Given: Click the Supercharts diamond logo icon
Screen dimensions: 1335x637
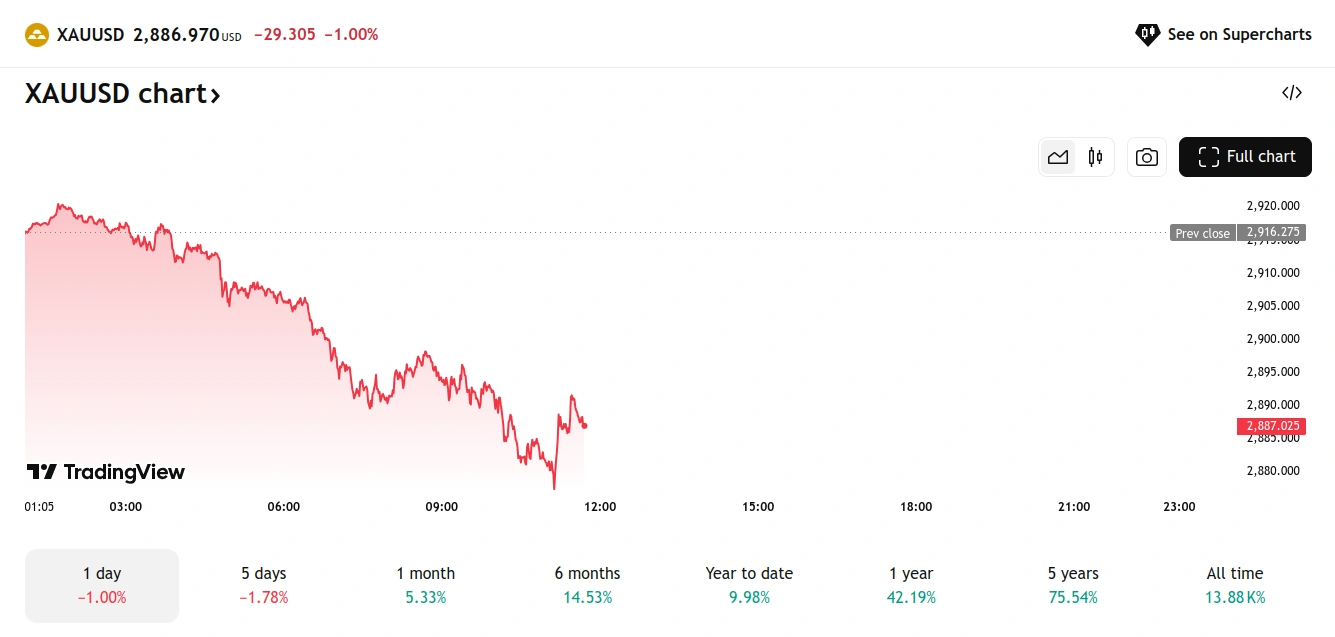Looking at the screenshot, I should click(x=1147, y=35).
